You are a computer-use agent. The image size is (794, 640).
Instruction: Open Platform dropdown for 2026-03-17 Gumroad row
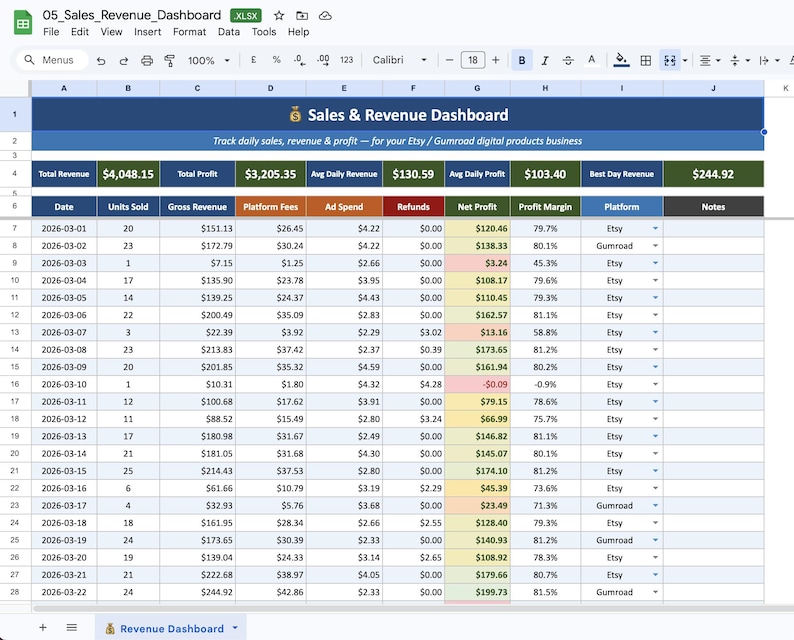tap(655, 505)
